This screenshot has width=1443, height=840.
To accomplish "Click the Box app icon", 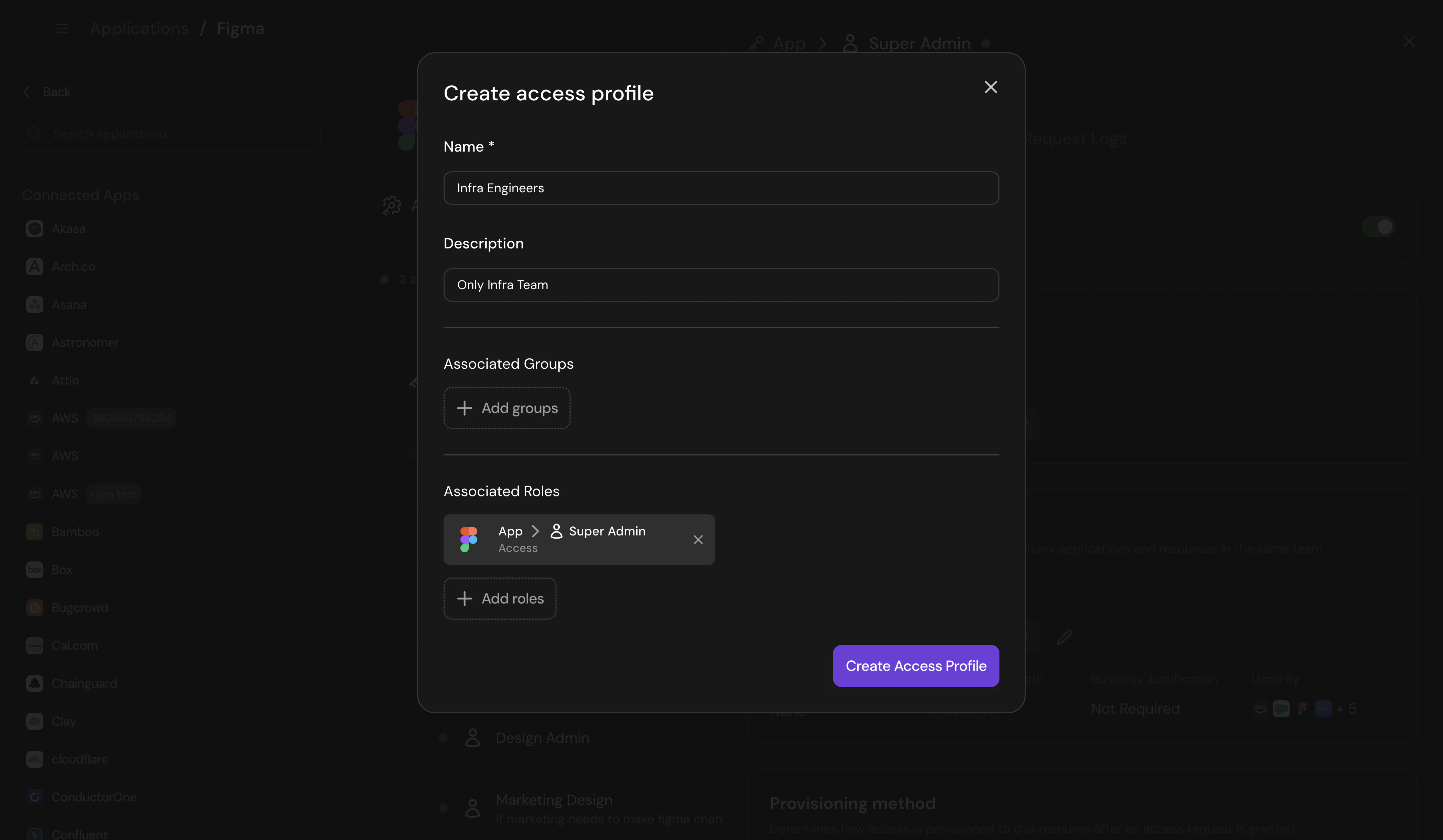I will click(x=34, y=570).
